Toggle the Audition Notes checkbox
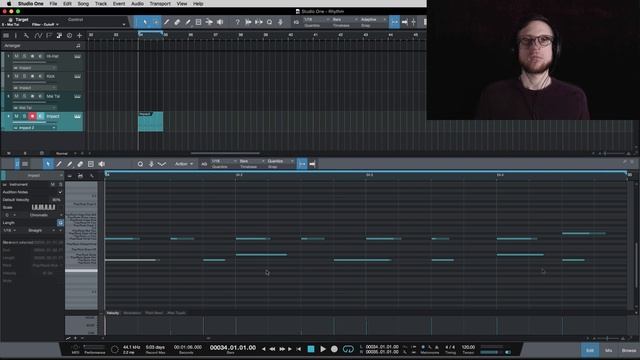640x360 pixels. click(60, 192)
